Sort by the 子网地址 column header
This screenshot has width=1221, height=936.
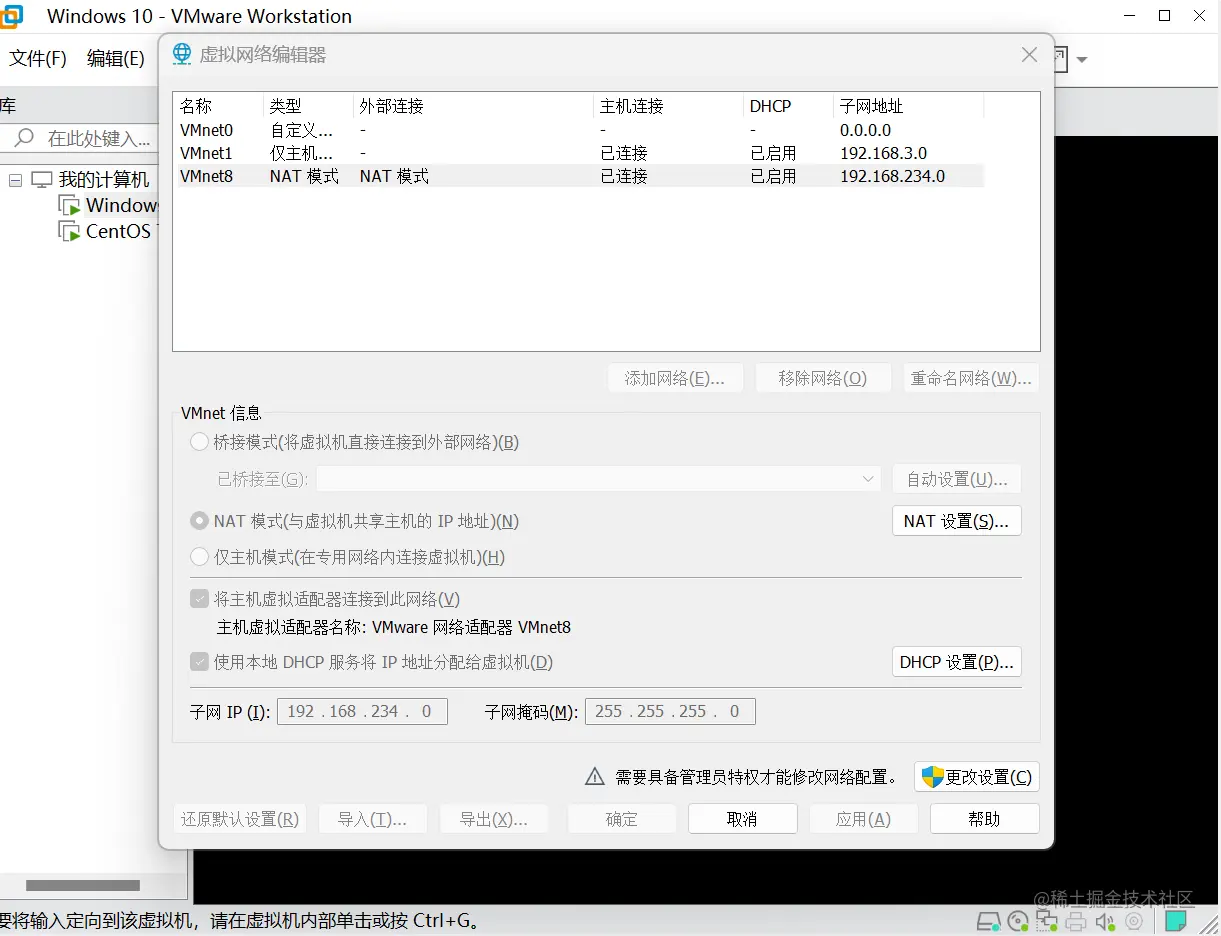coord(909,106)
